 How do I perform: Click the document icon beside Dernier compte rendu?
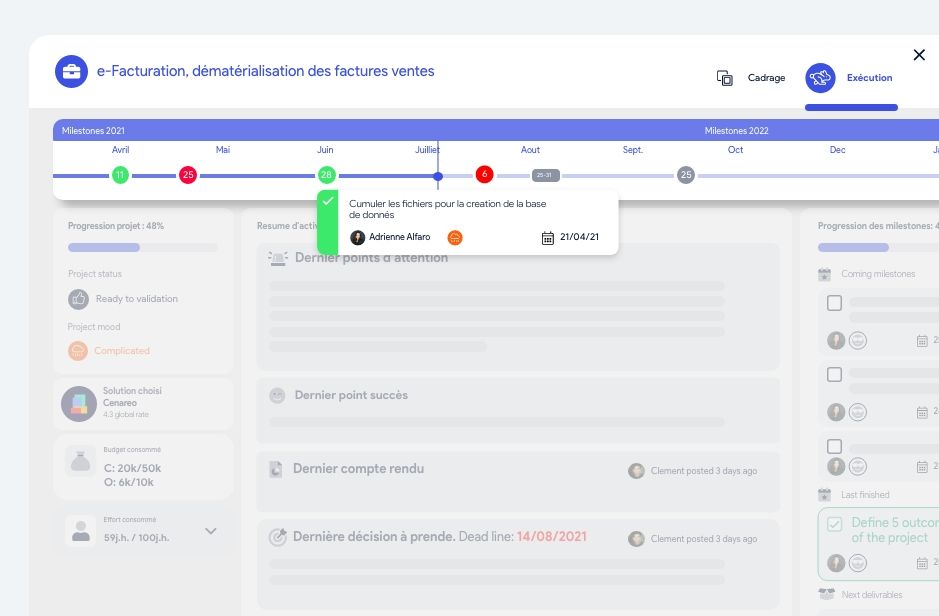click(x=277, y=469)
